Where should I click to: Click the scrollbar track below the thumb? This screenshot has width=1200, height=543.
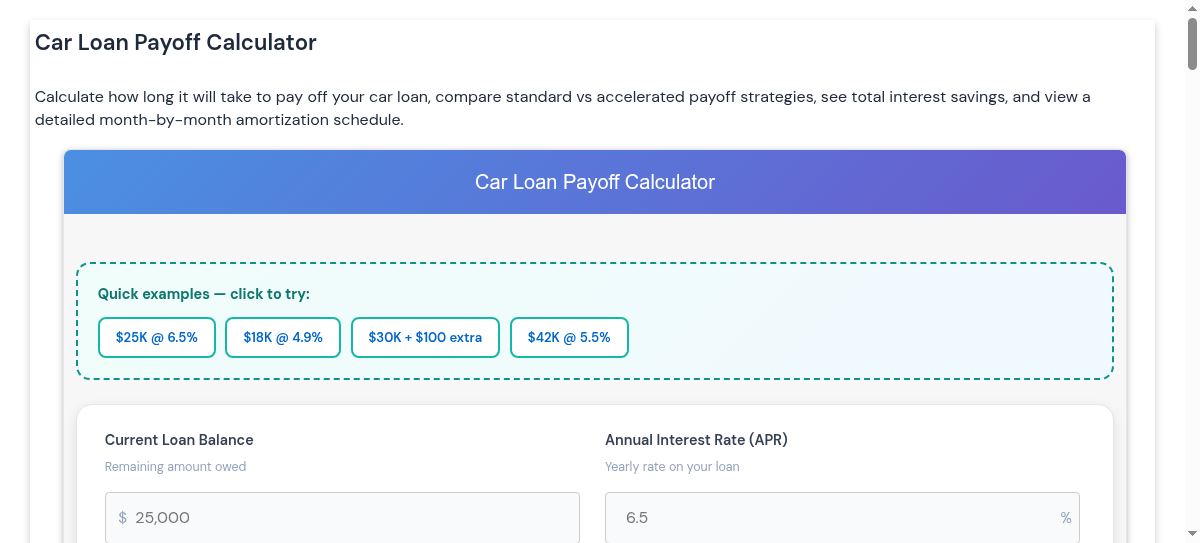click(1192, 300)
